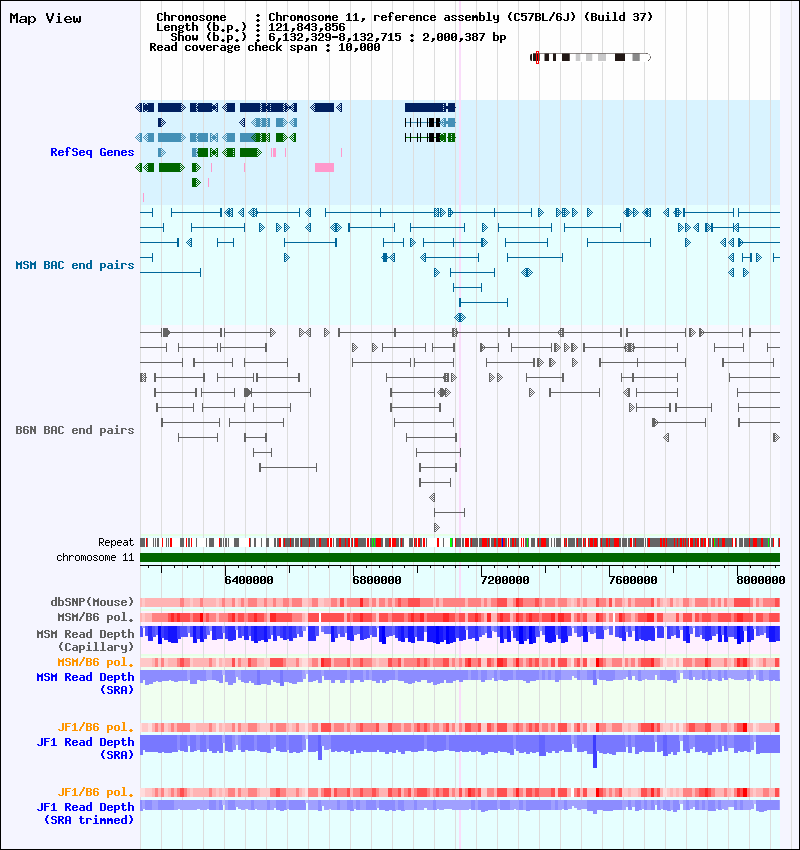The image size is (800, 850).
Task: Click the MSM Read Depth (SRA) histogram
Action: [x=460, y=677]
